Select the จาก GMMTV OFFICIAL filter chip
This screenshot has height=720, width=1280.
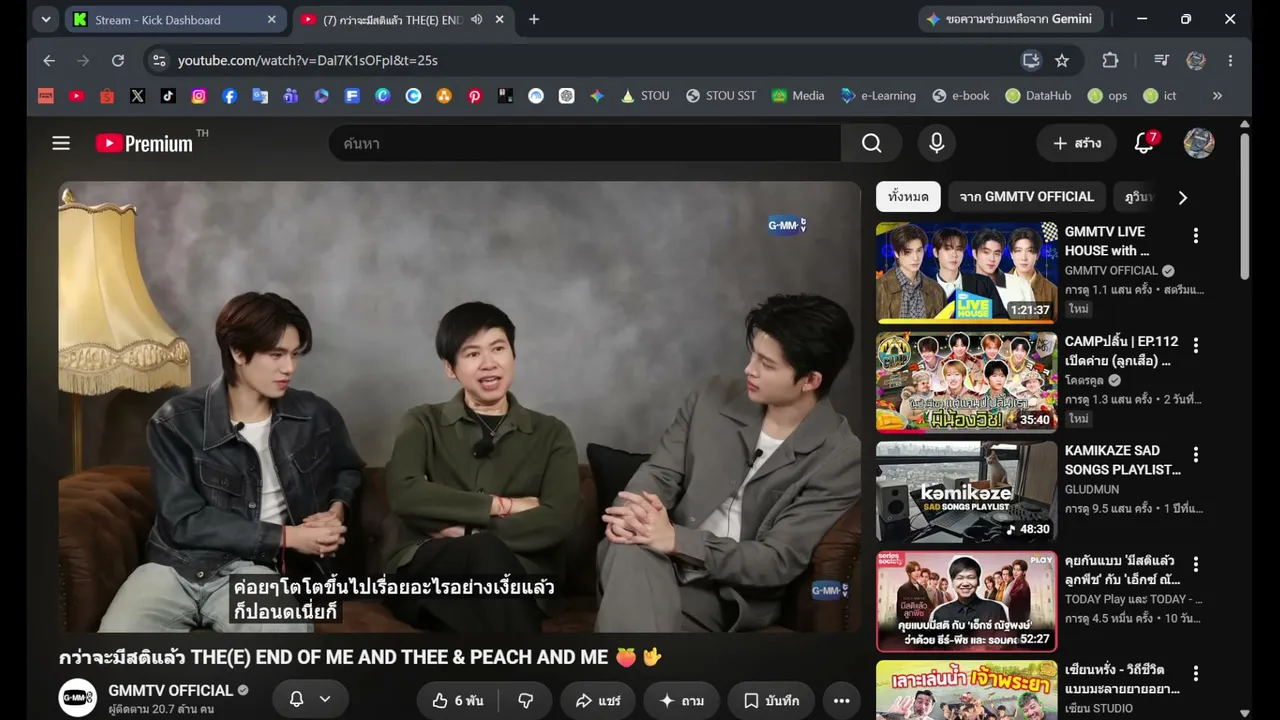[1027, 197]
